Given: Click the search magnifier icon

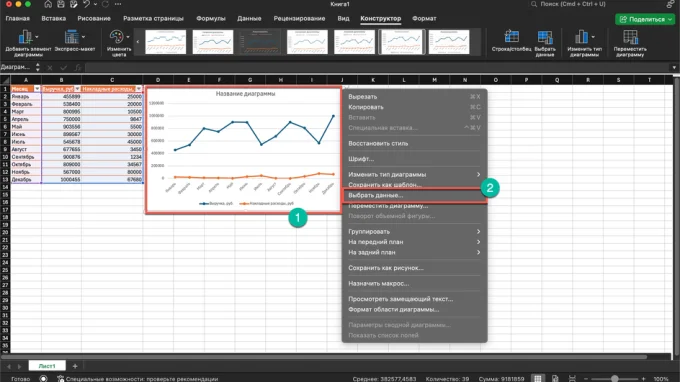Looking at the screenshot, I should 534,4.
